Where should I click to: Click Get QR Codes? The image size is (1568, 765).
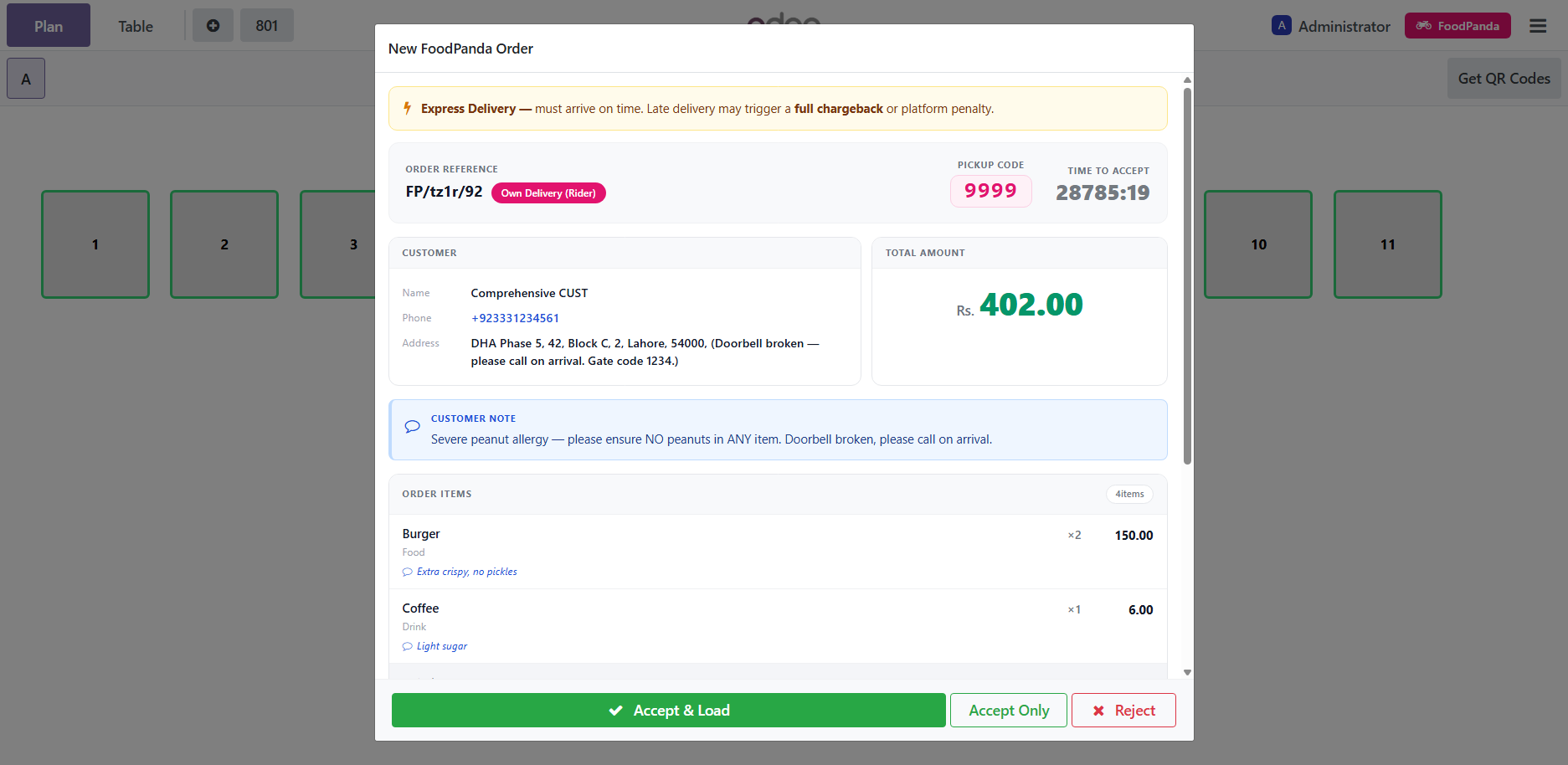pyautogui.click(x=1504, y=79)
